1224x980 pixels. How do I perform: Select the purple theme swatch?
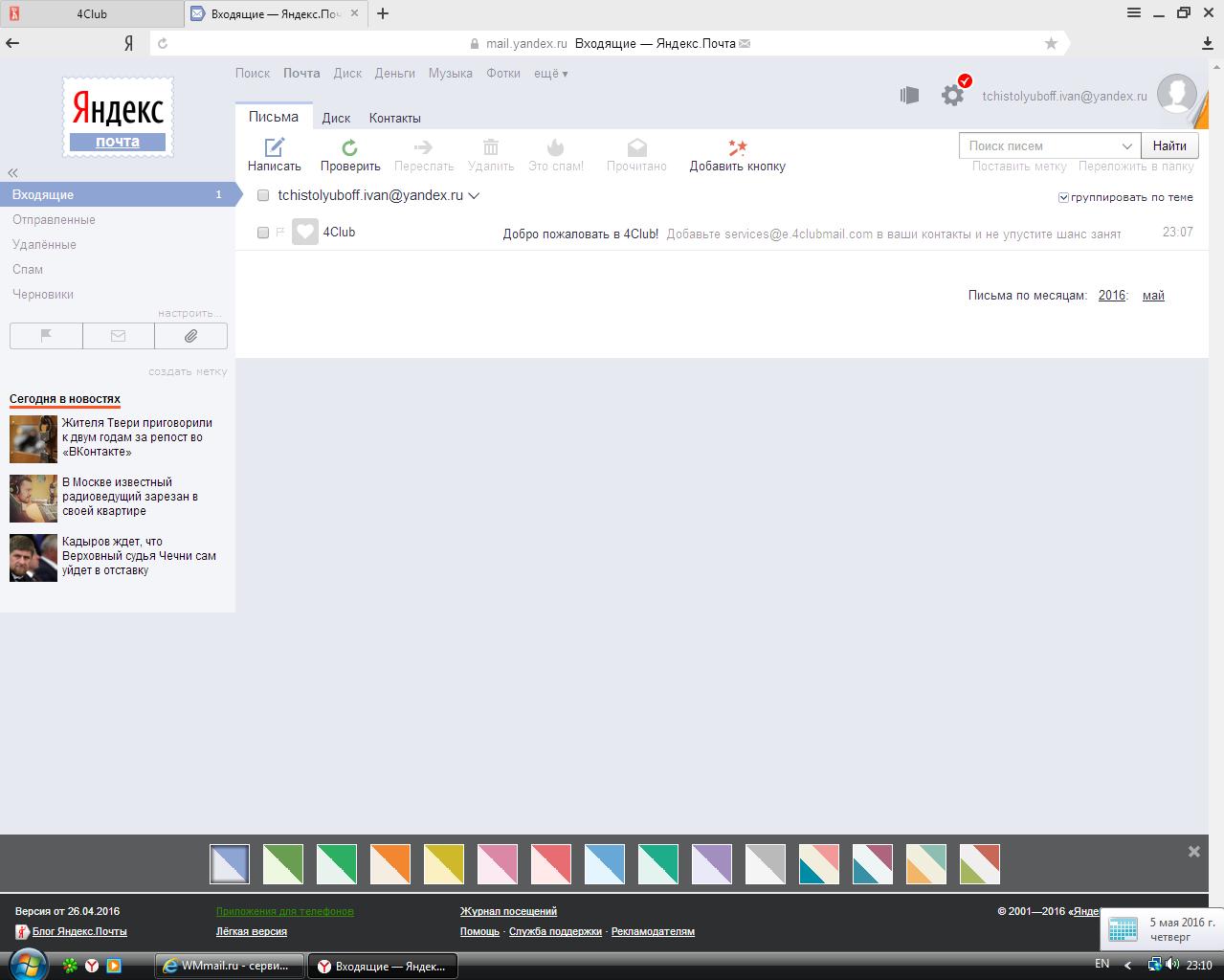712,864
